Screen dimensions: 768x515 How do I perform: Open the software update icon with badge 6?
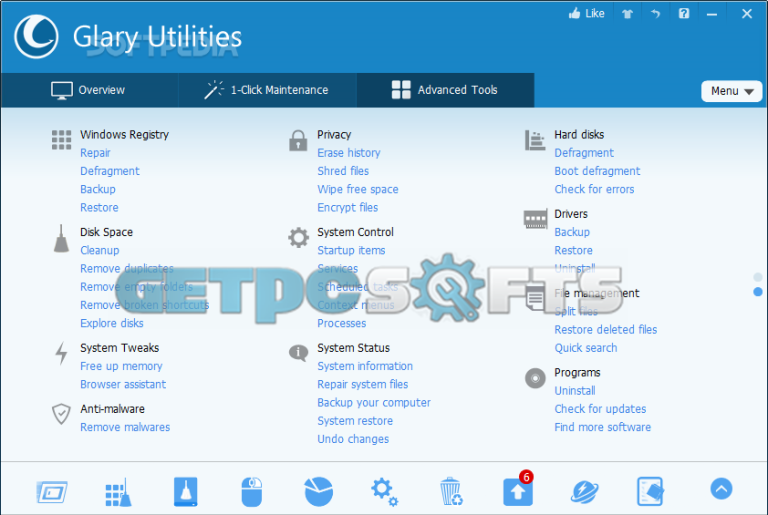(x=518, y=490)
